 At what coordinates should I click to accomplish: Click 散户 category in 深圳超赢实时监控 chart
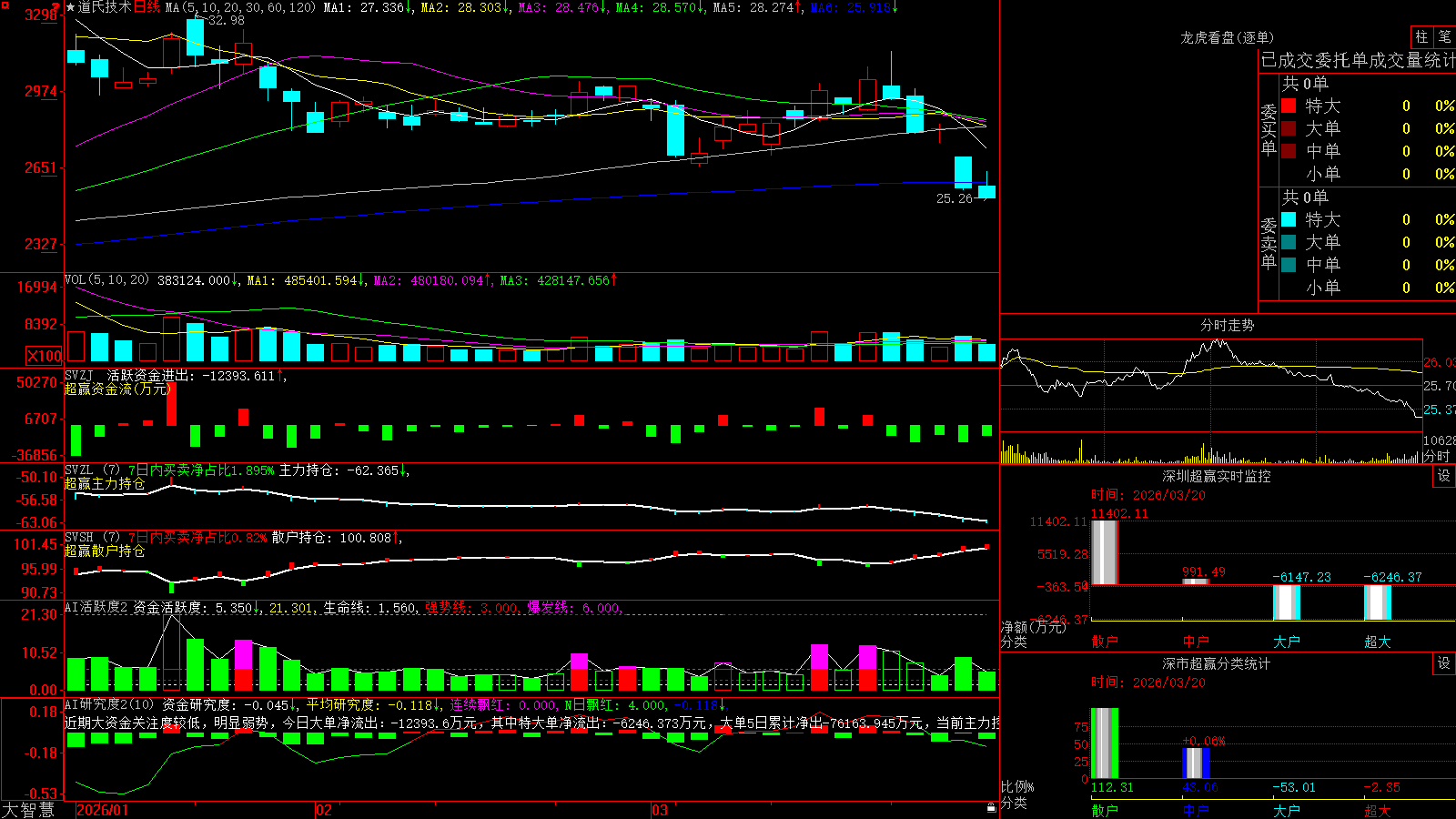point(1104,642)
